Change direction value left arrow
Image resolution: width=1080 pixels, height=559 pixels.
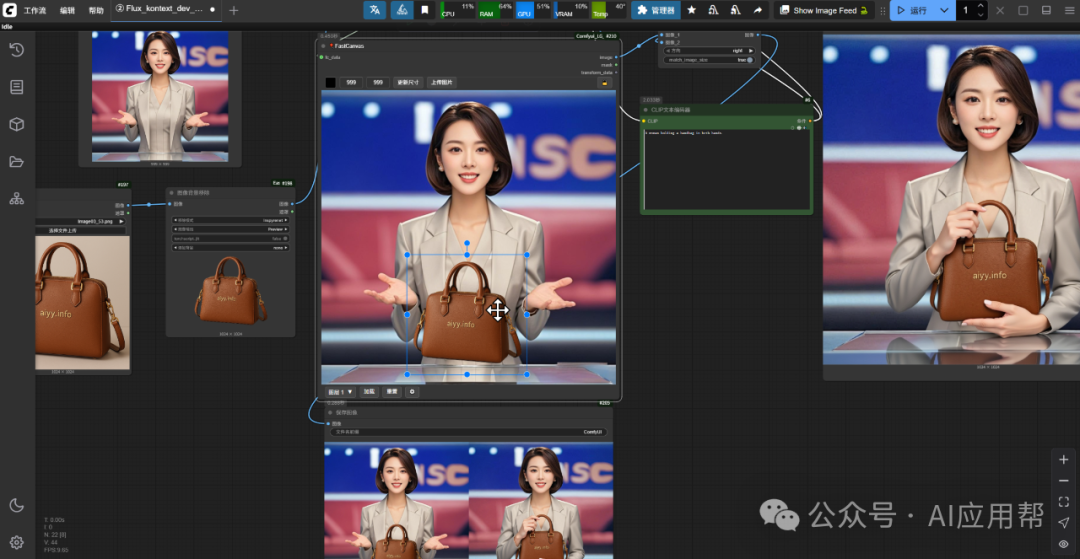(667, 51)
